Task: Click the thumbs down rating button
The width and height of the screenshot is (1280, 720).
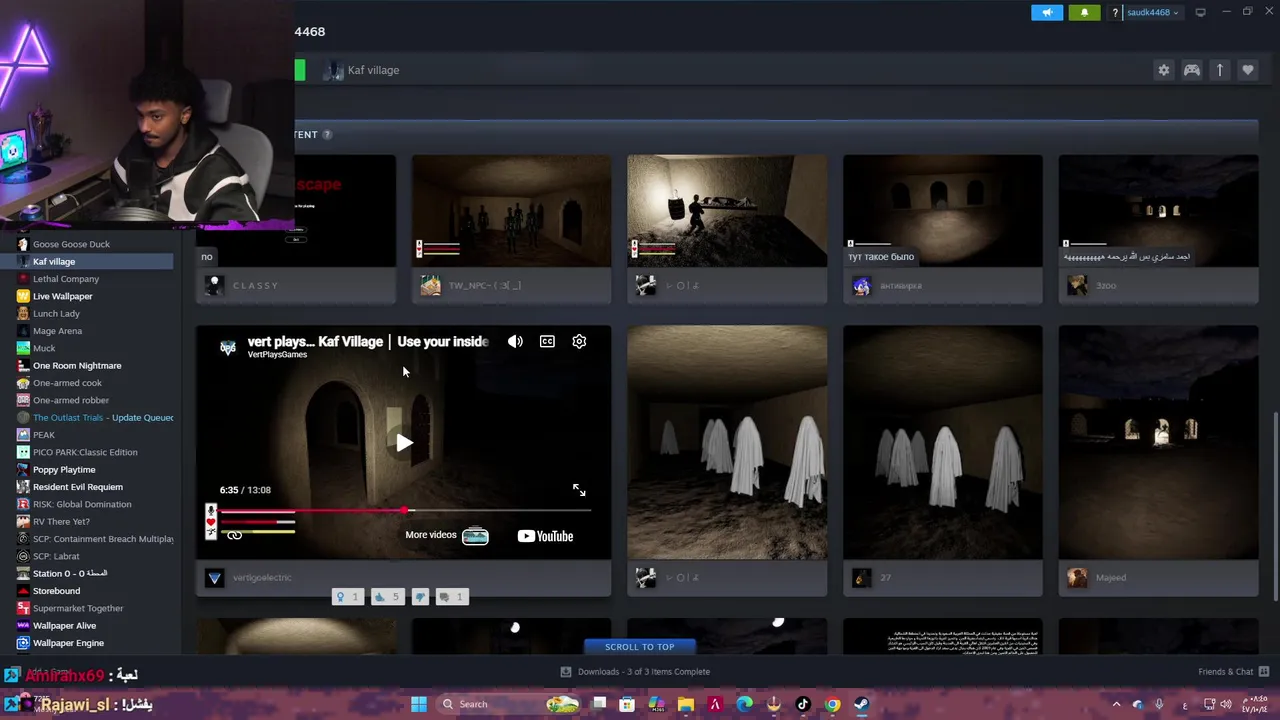Action: (420, 597)
